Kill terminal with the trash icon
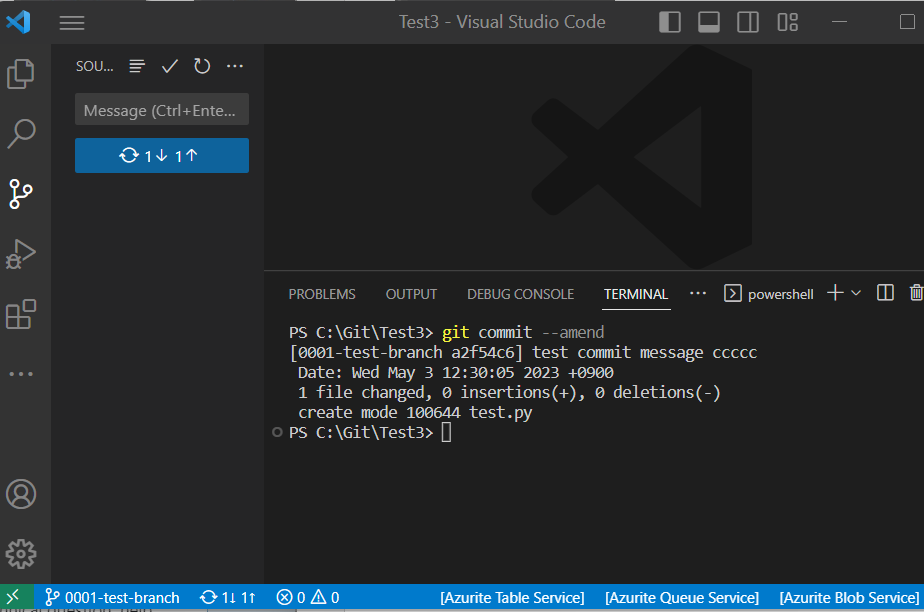Image resolution: width=924 pixels, height=612 pixels. point(916,293)
